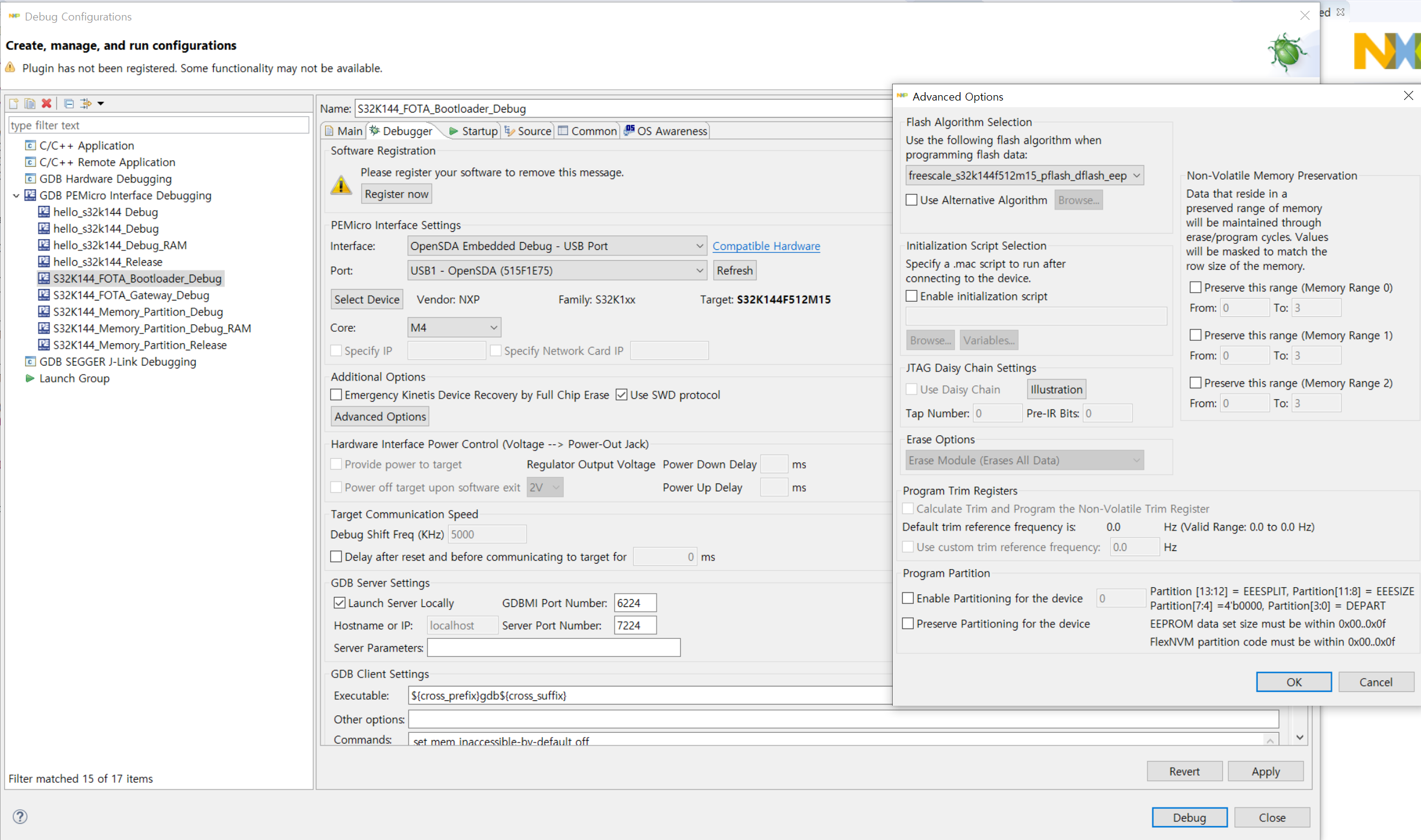Collapse the GDB PEMicro Interface Debugging node
Image resolution: width=1421 pixels, height=840 pixels.
[16, 195]
